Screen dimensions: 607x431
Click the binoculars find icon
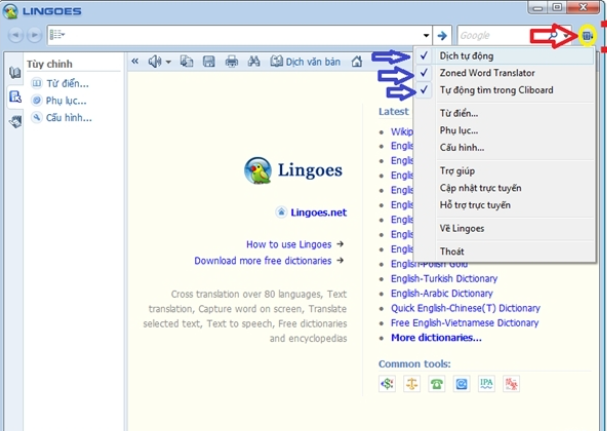254,61
